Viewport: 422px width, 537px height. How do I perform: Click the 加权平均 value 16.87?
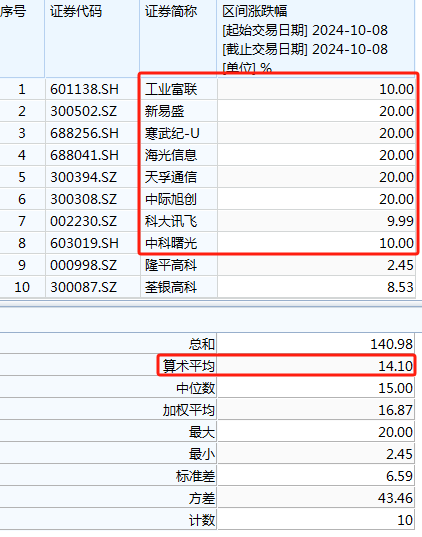(396, 410)
